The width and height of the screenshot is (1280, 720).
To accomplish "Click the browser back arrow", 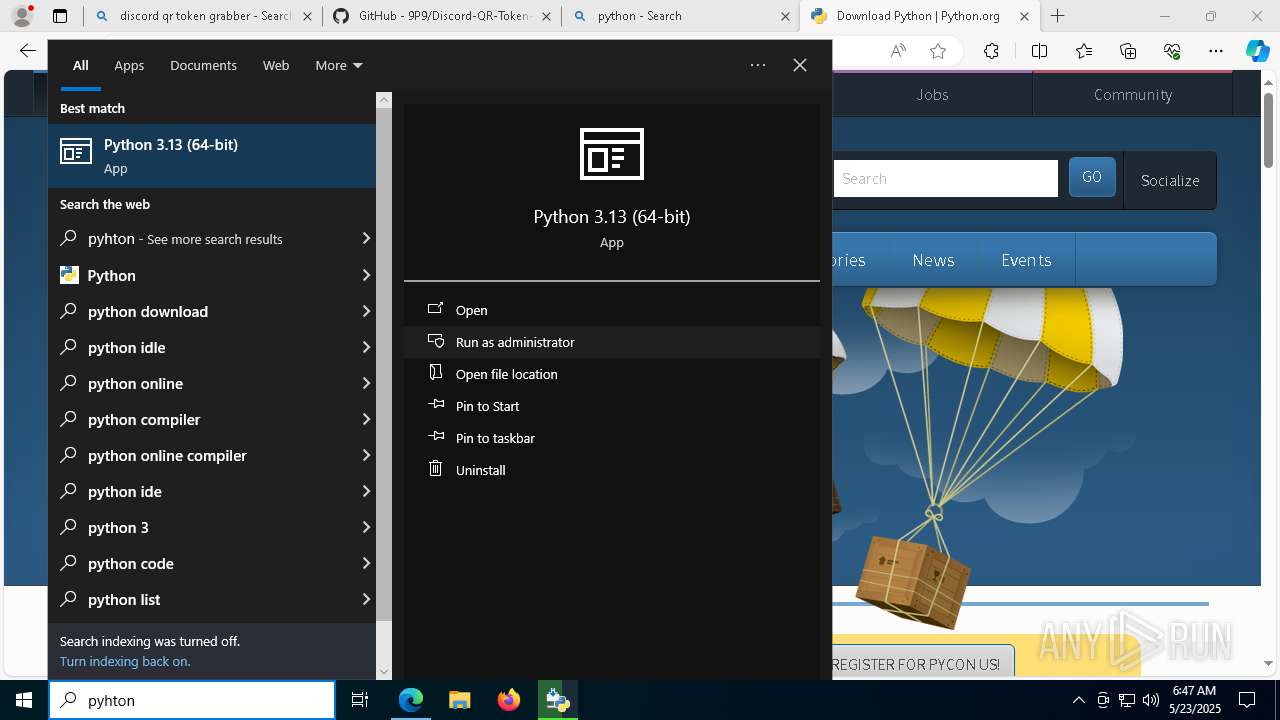I will pyautogui.click(x=28, y=51).
